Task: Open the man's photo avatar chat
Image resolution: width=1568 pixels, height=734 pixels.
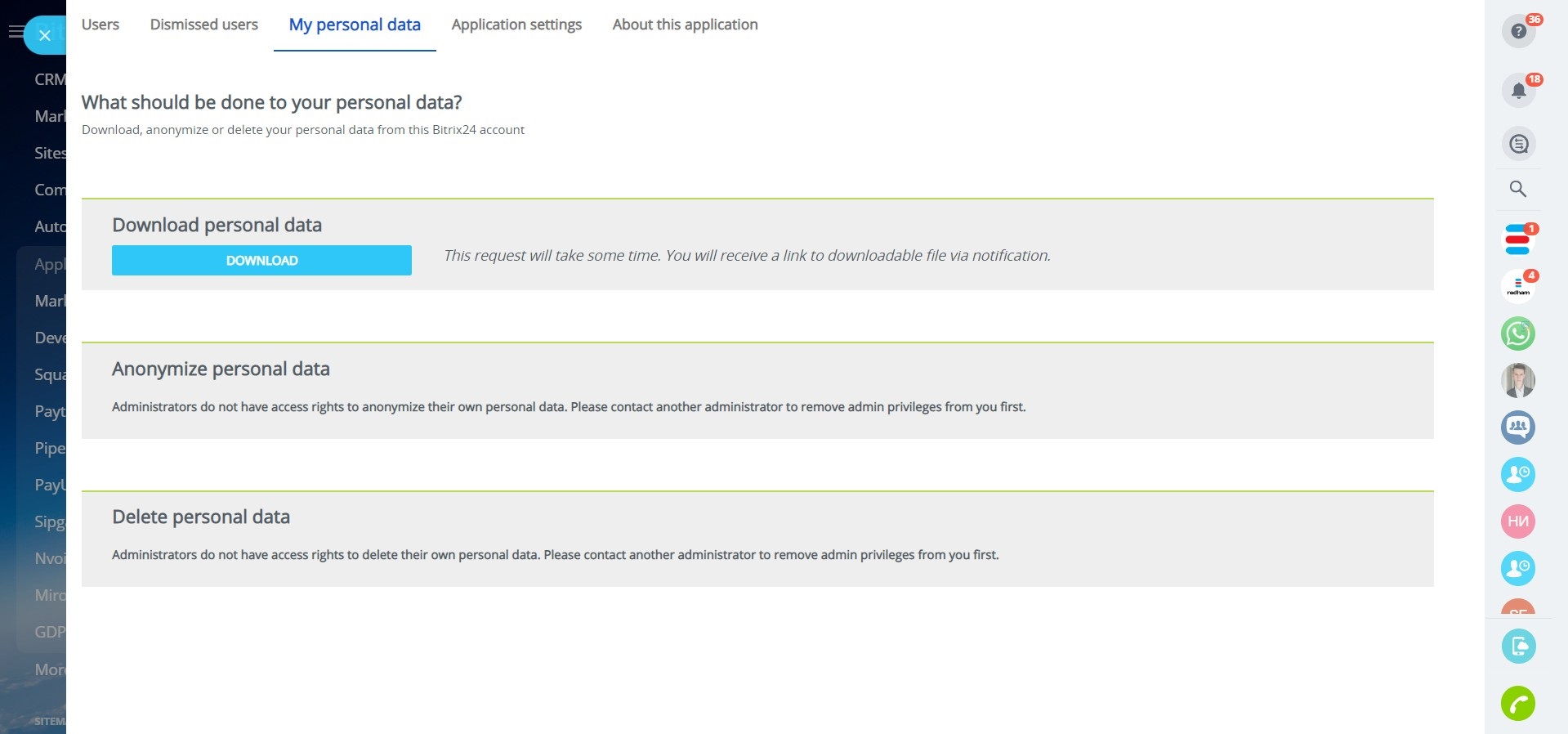Action: (x=1518, y=380)
